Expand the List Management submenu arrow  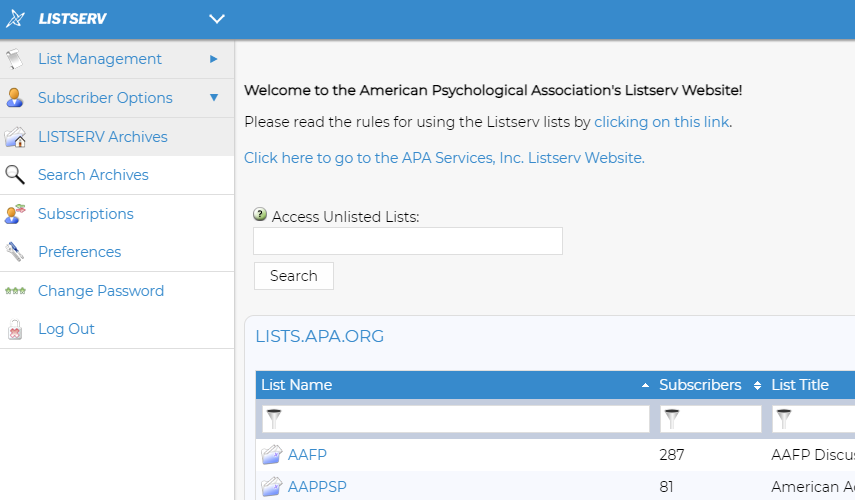(213, 59)
